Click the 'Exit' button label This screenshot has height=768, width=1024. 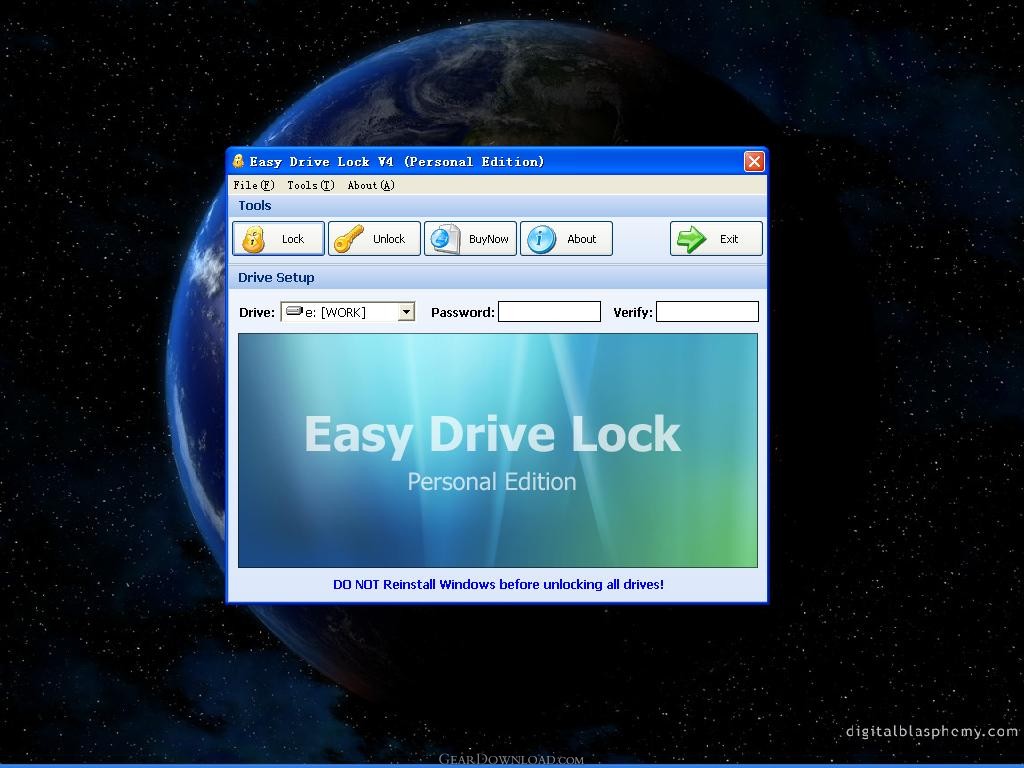point(729,239)
